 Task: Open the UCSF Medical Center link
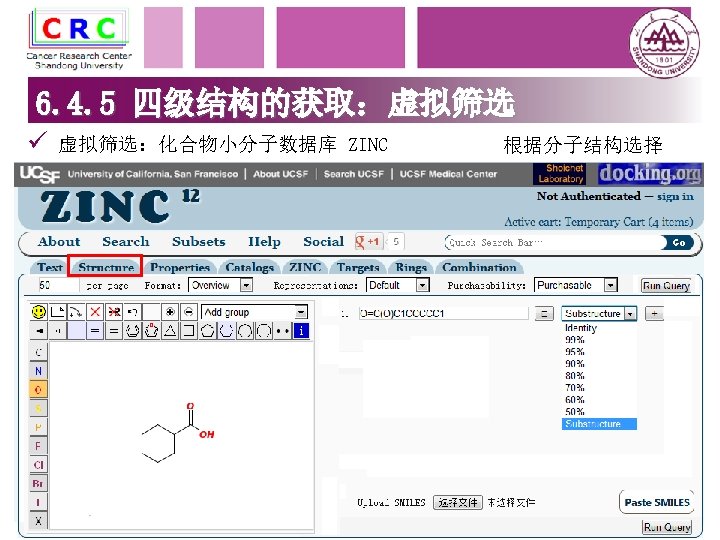[x=448, y=174]
